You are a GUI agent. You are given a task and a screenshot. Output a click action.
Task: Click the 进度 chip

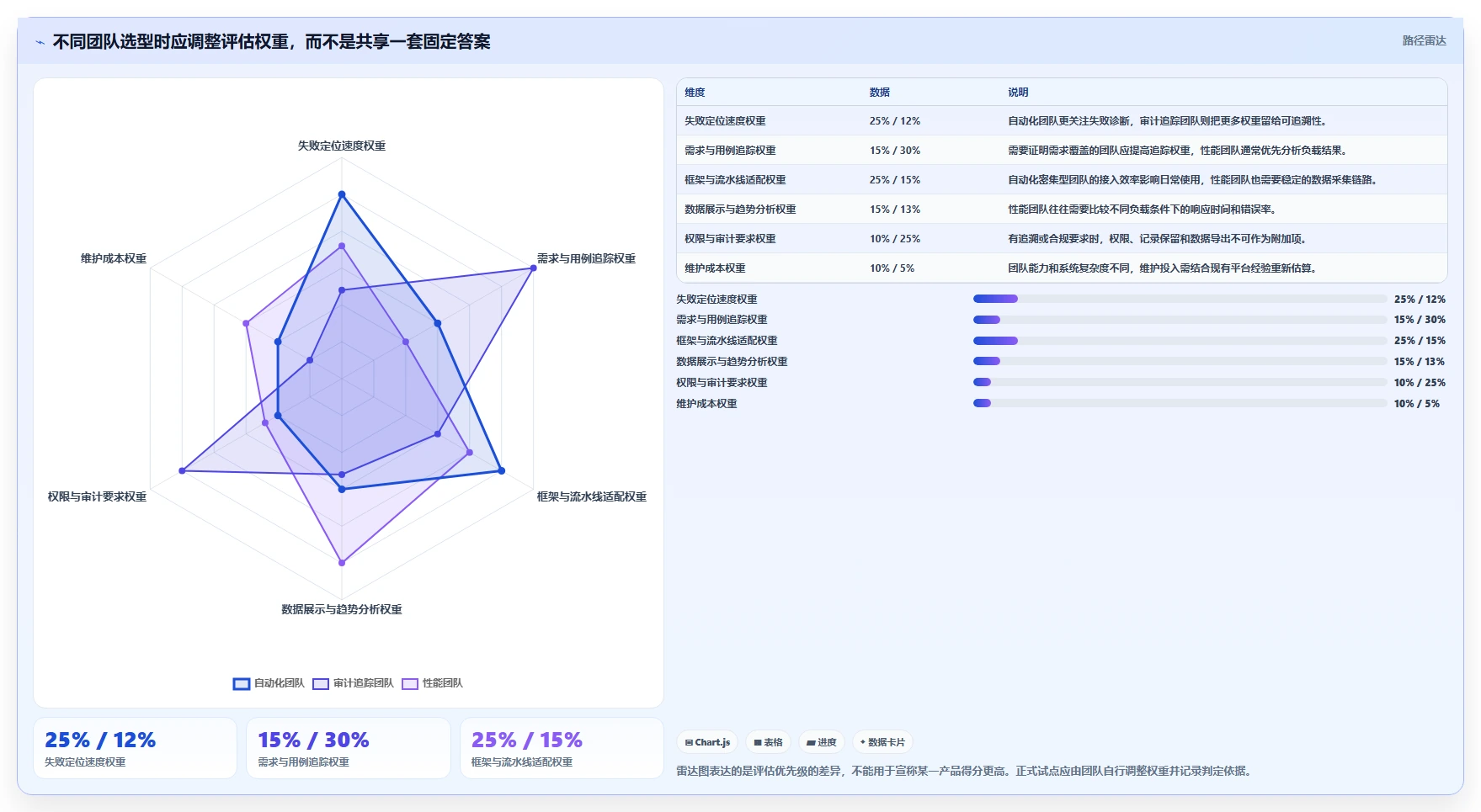[x=821, y=742]
